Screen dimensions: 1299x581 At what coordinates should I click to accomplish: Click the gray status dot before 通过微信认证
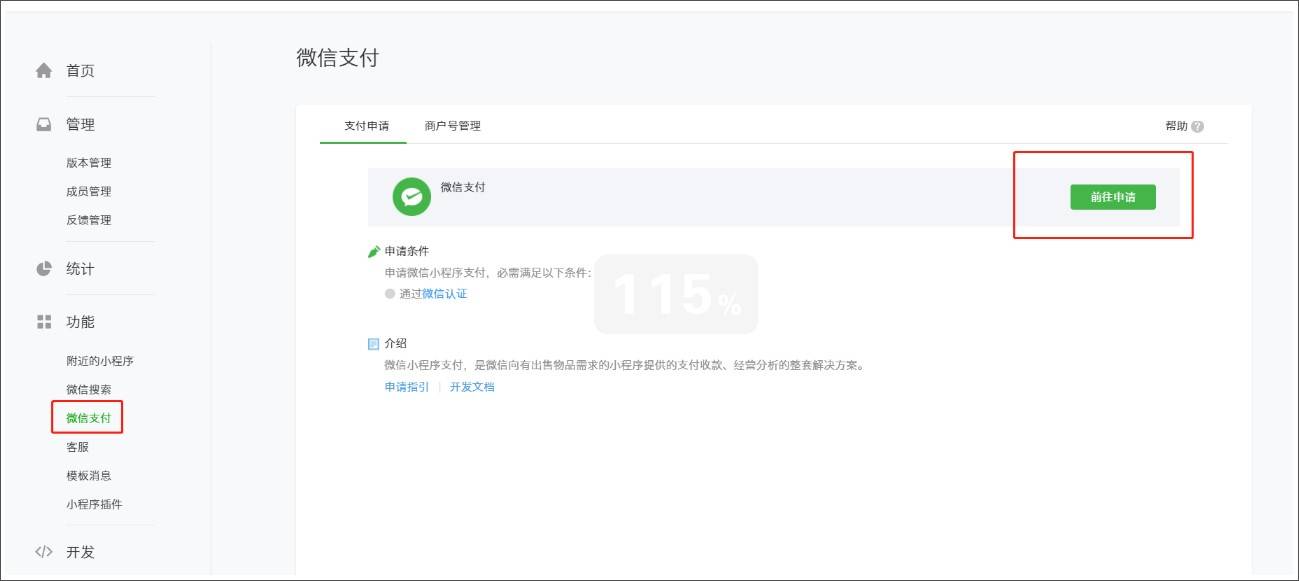click(x=390, y=294)
